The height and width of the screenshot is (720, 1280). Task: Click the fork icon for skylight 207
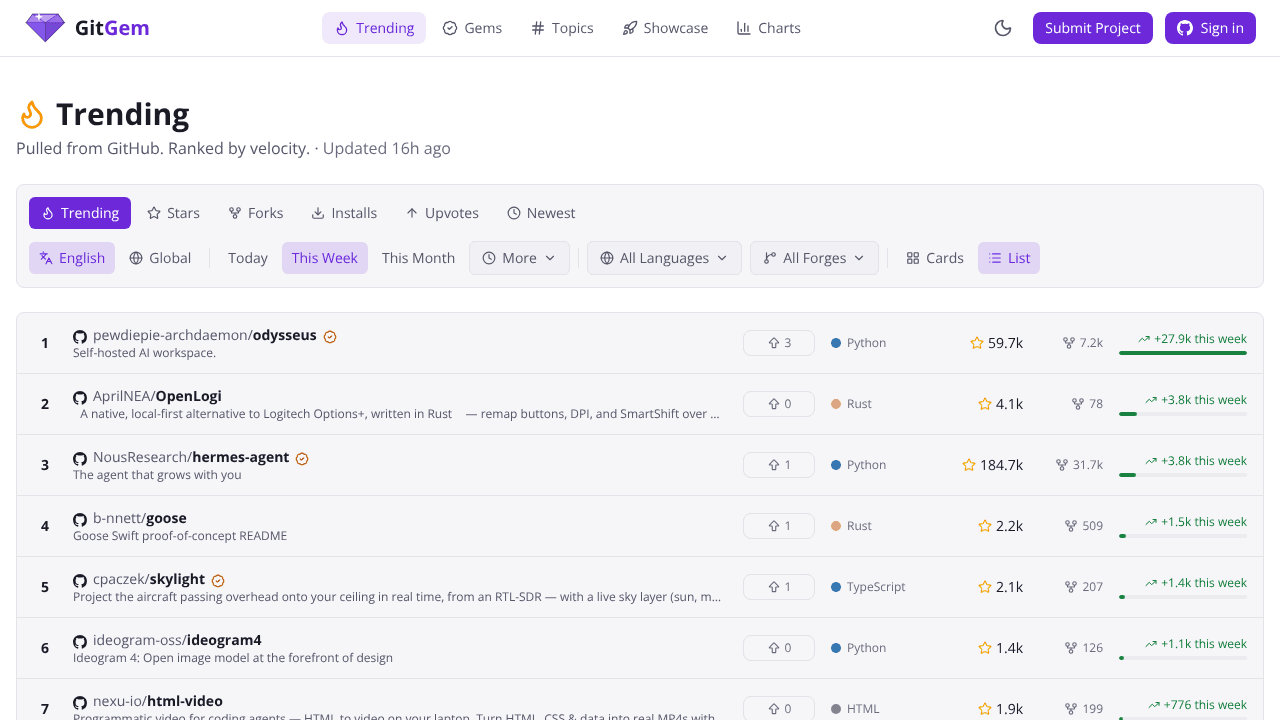pos(1071,587)
